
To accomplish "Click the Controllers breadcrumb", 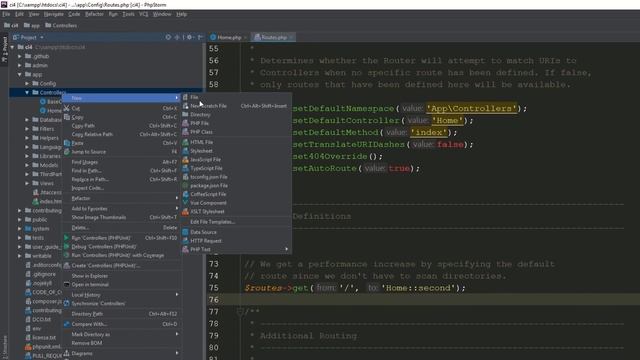I will click(x=61, y=25).
